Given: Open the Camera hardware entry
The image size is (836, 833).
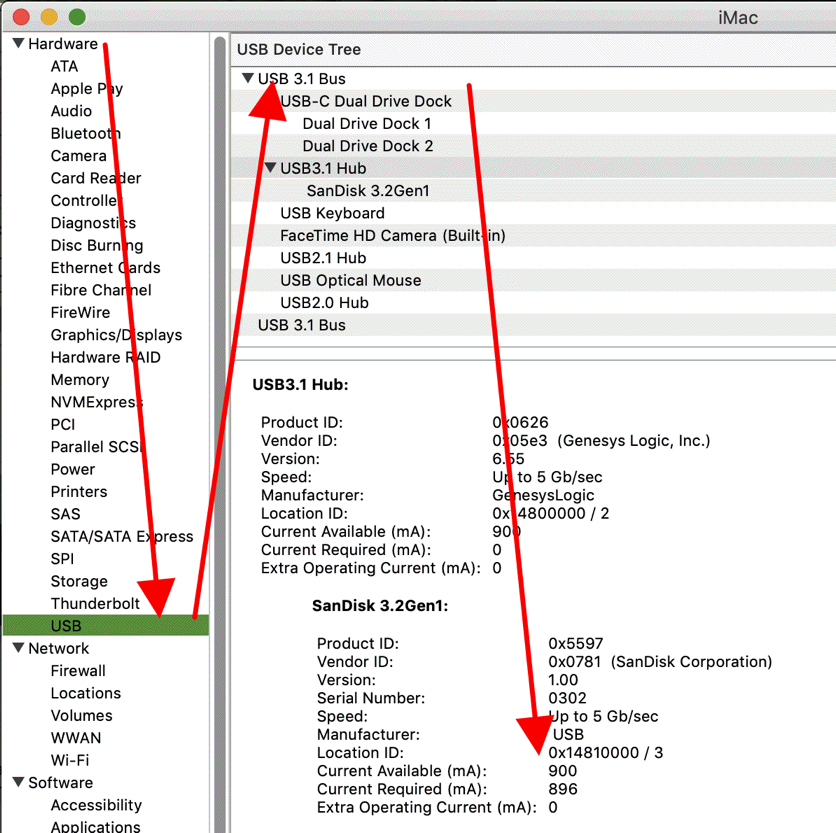Looking at the screenshot, I should [x=78, y=156].
